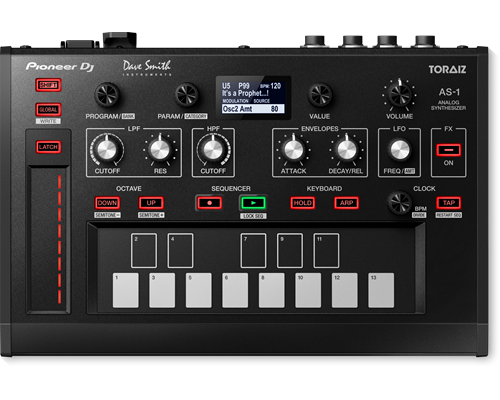Viewport: 500px width, 400px height.
Task: Click the OCTAVE UP button
Action: click(x=151, y=203)
